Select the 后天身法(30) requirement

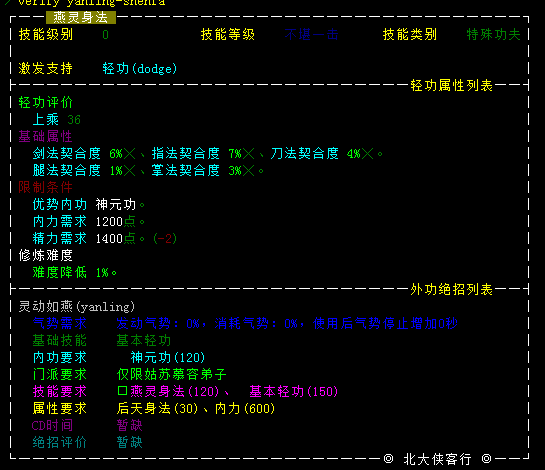click(x=157, y=409)
